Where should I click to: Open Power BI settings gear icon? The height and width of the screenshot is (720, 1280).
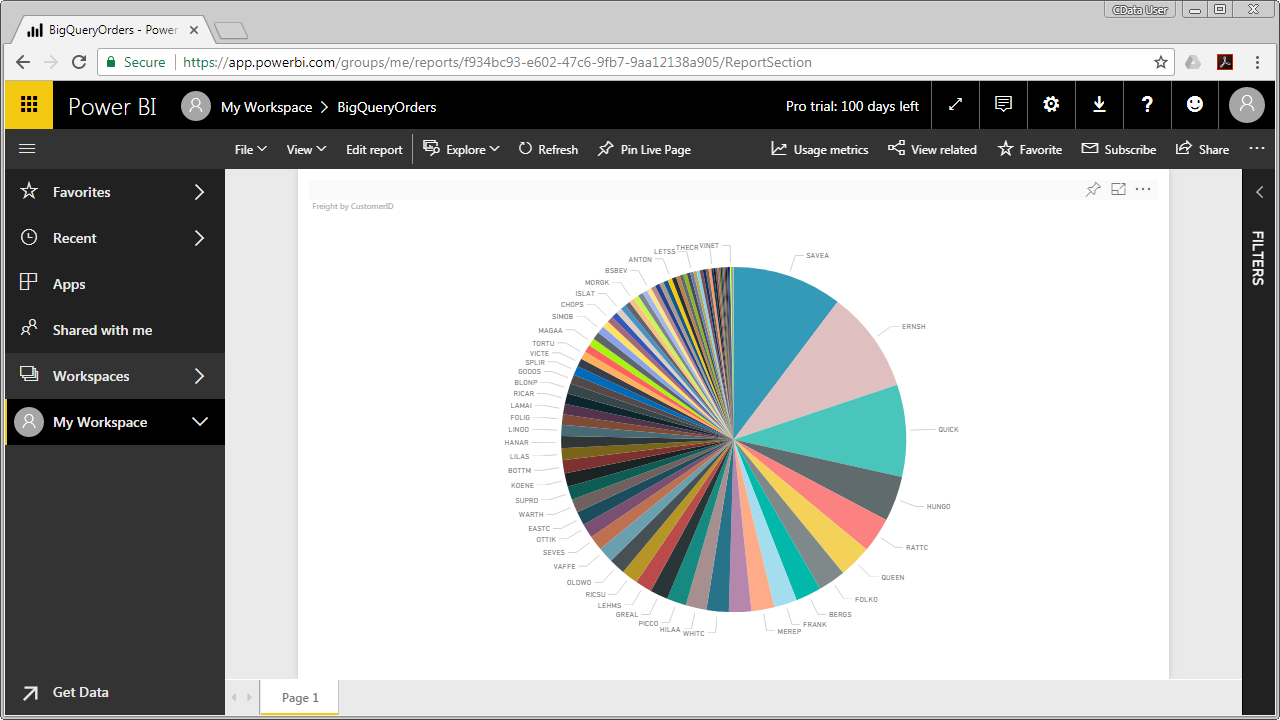1051,105
